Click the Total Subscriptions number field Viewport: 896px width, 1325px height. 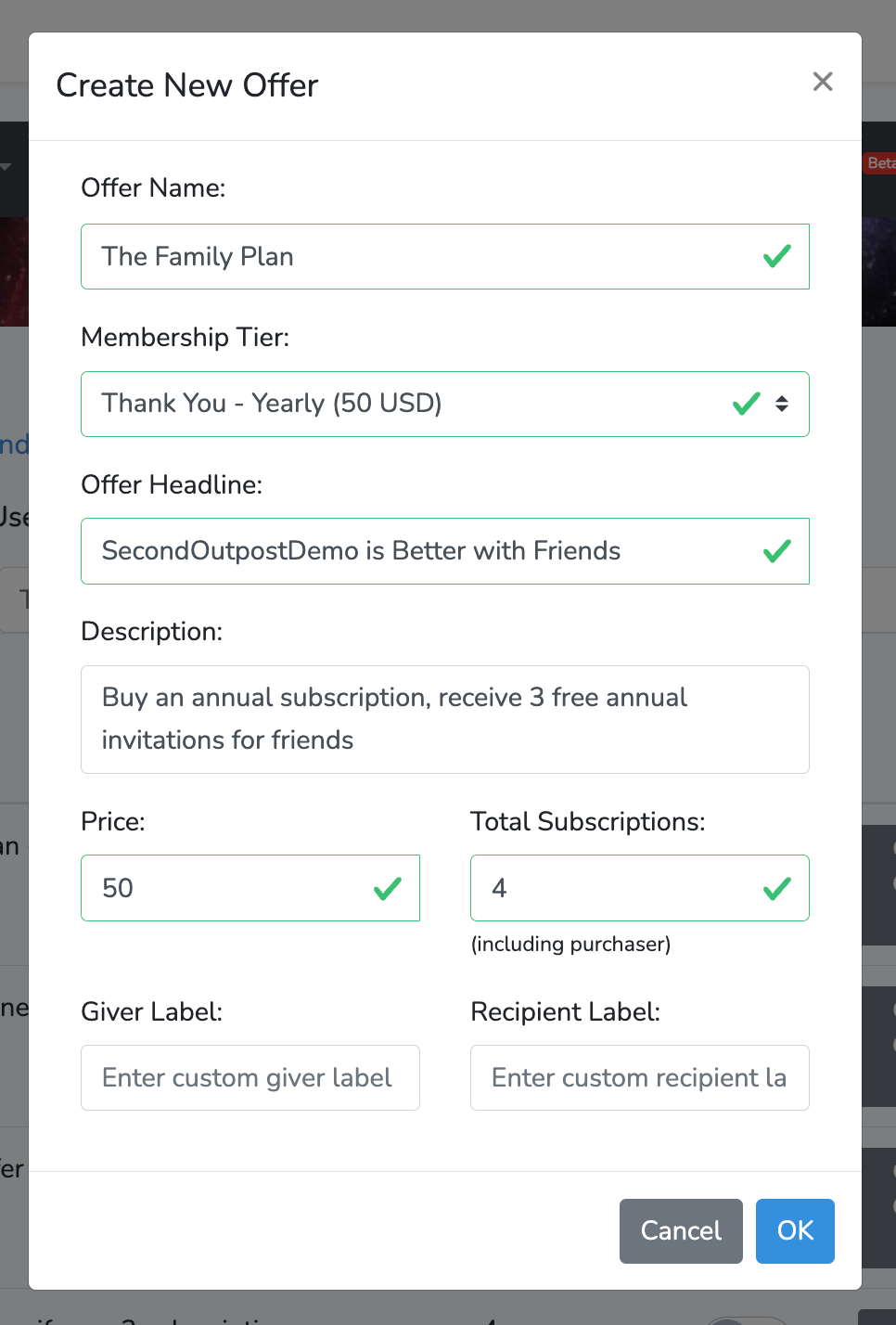pyautogui.click(x=640, y=888)
